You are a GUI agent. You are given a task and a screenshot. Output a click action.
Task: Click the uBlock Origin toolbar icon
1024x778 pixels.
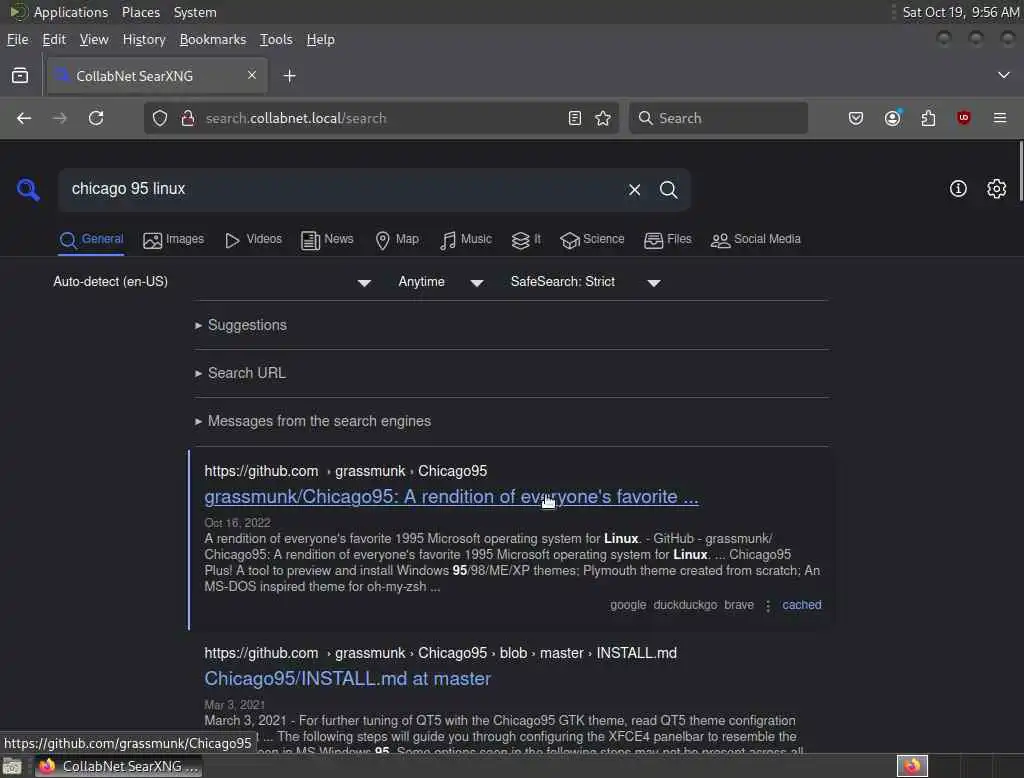(963, 118)
